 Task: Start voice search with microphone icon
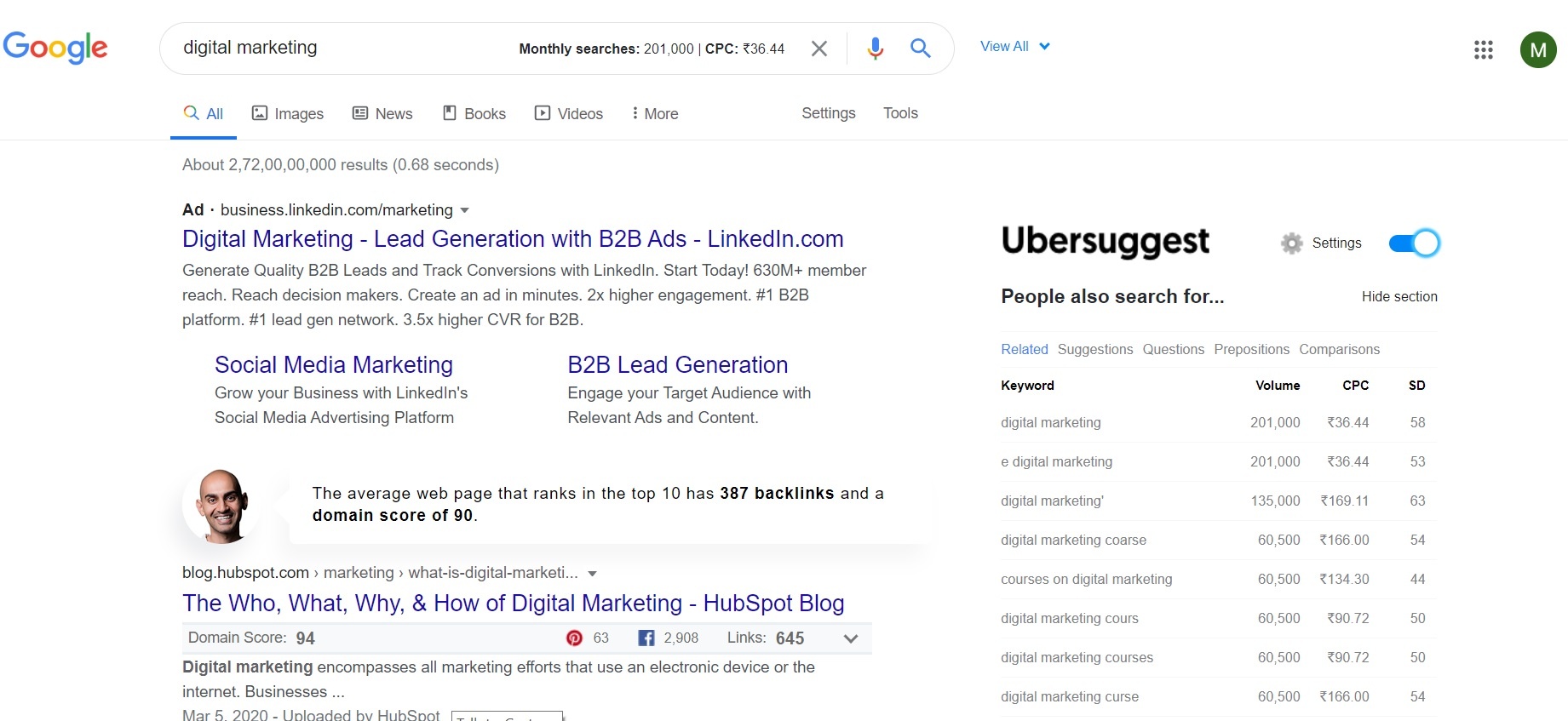click(875, 49)
